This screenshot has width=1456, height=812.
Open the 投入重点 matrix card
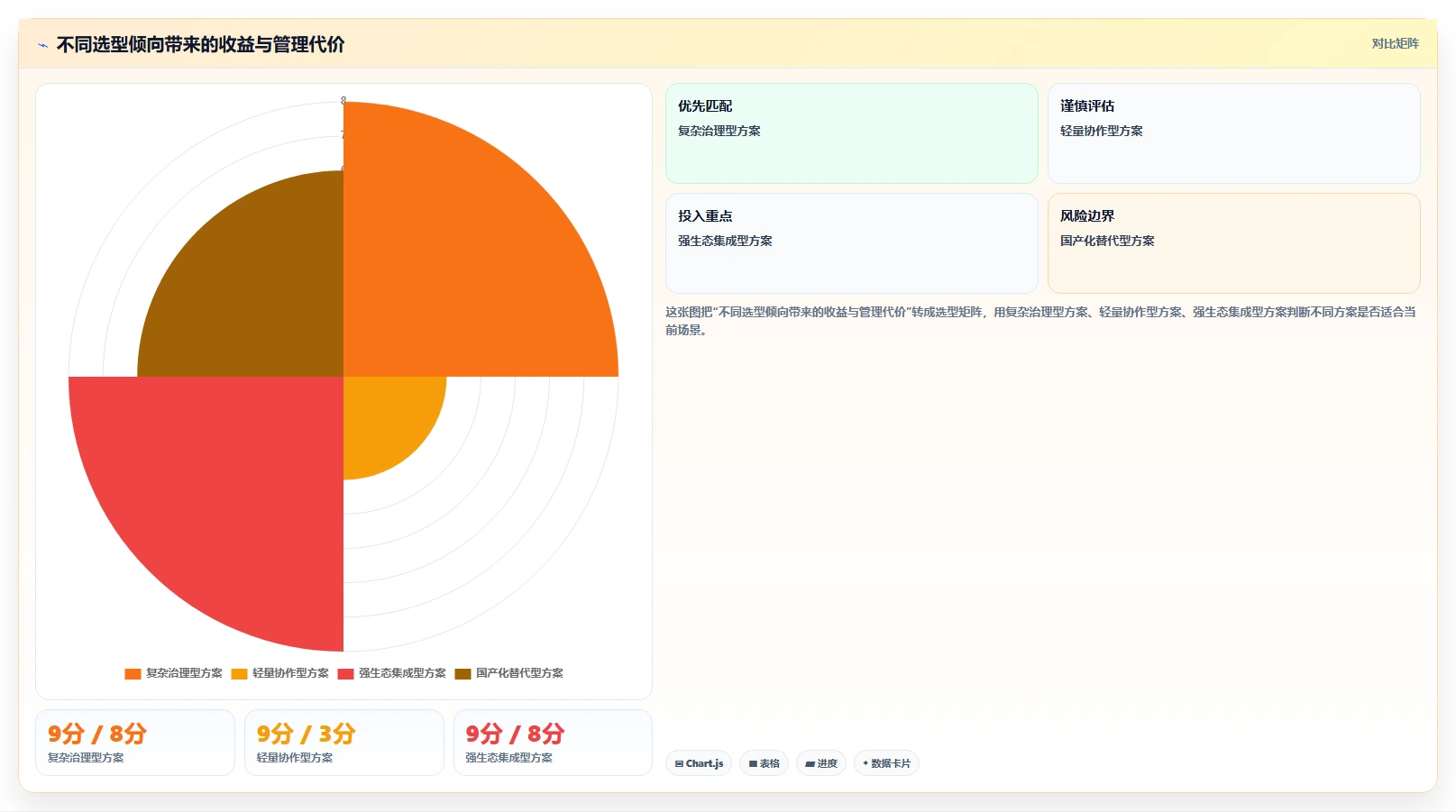851,243
